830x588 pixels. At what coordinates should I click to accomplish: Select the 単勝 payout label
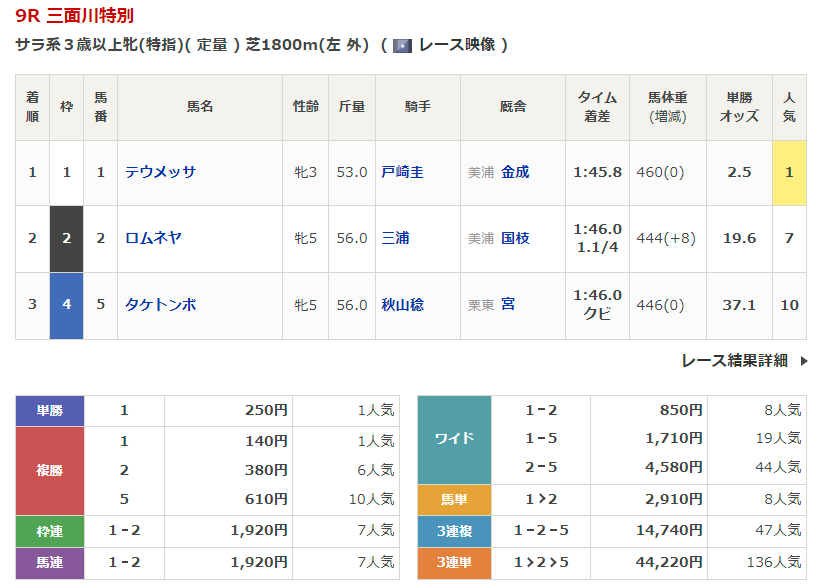click(50, 410)
